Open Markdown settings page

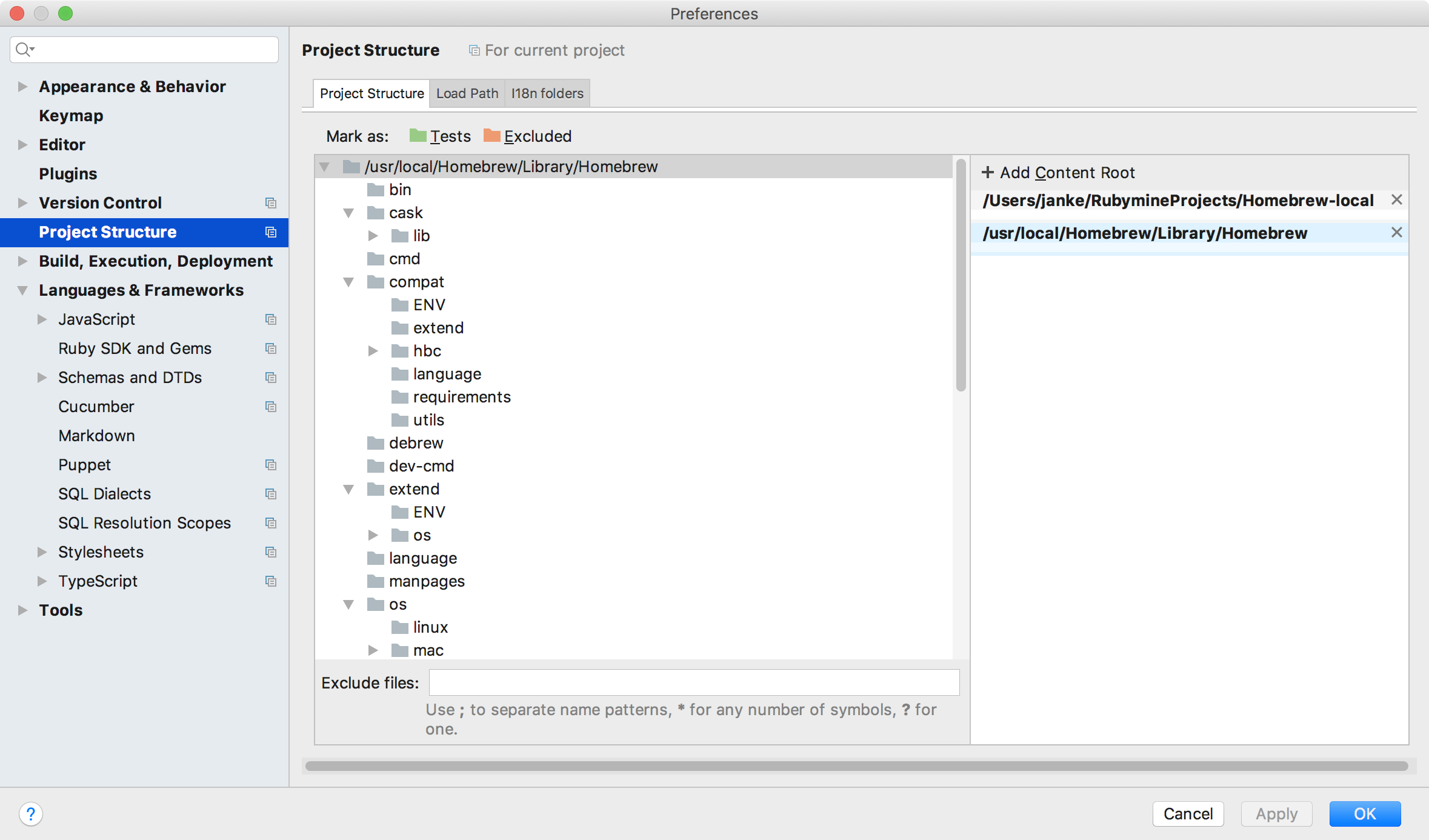(x=96, y=436)
